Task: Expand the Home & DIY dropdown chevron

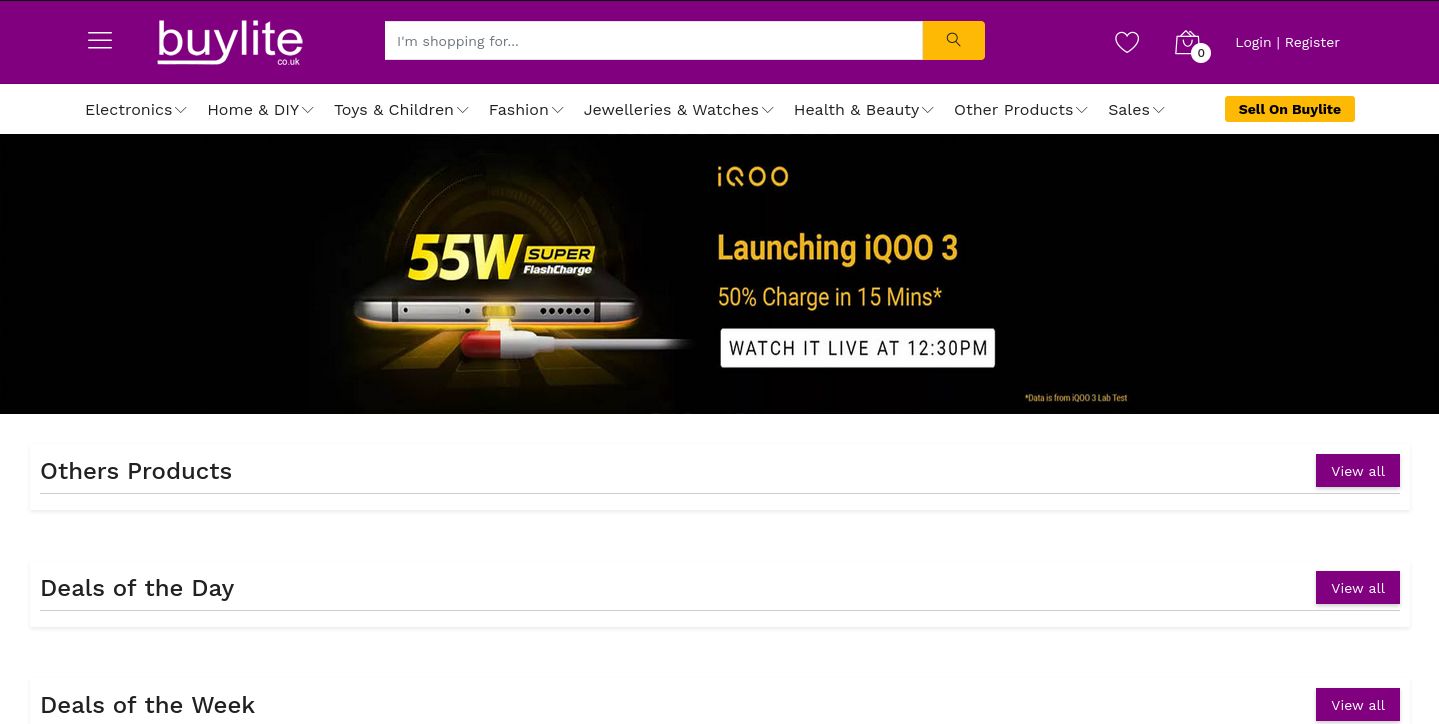Action: (307, 111)
